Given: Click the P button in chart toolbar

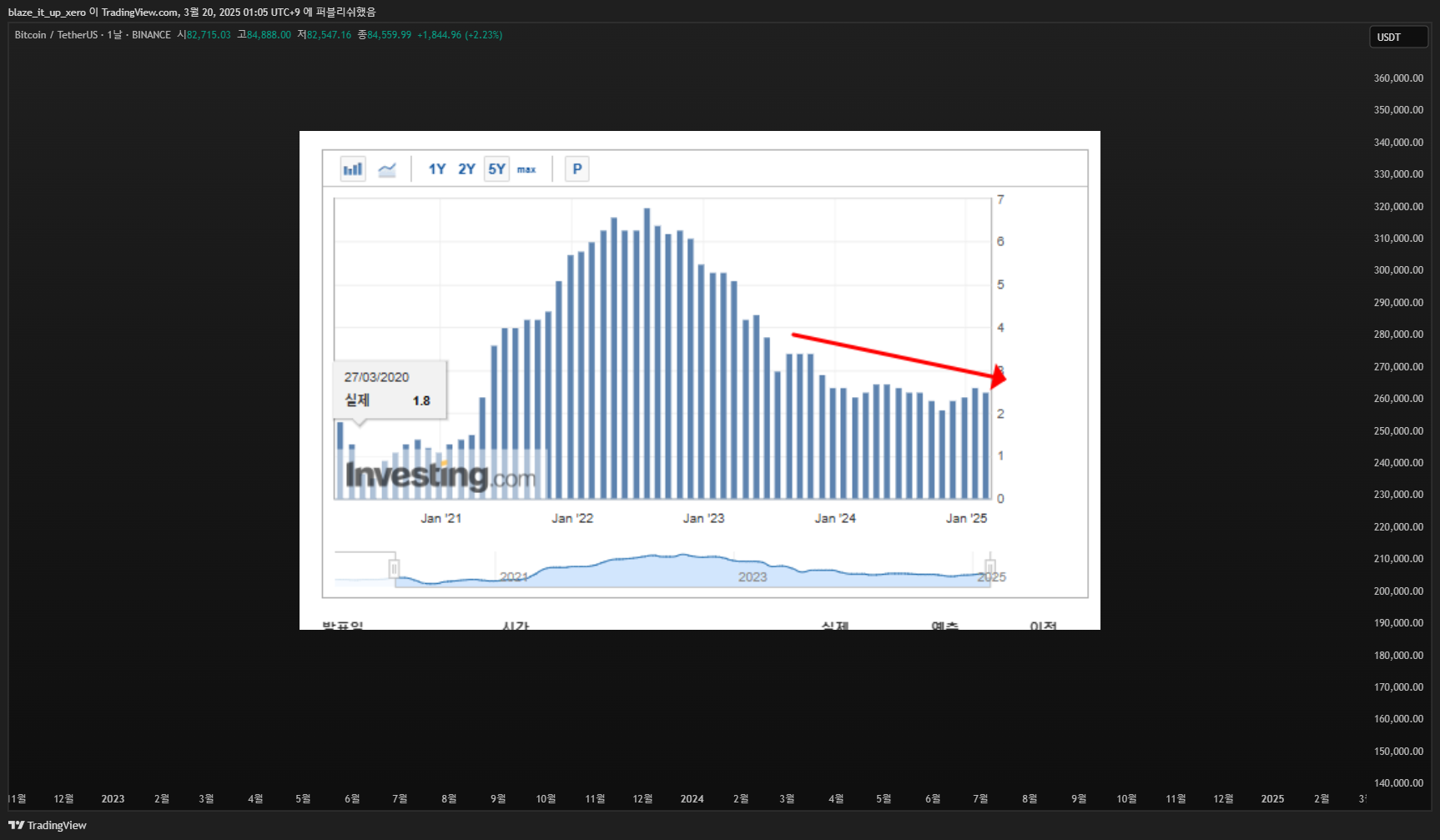Looking at the screenshot, I should coord(577,169).
